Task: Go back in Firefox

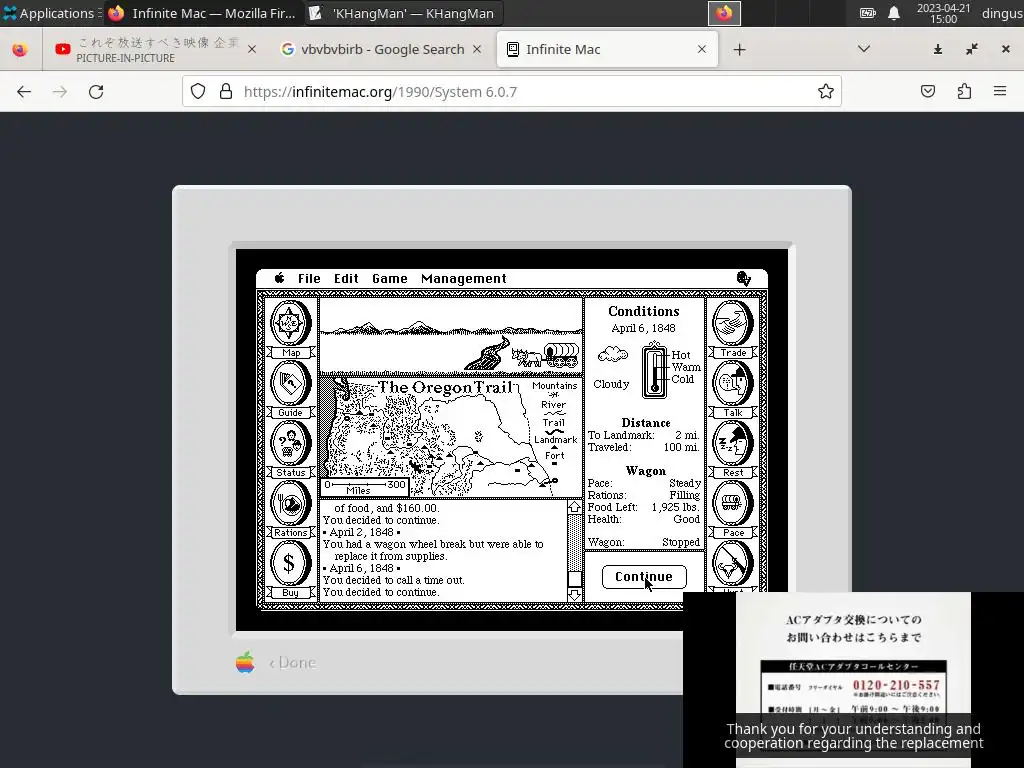Action: click(x=24, y=91)
